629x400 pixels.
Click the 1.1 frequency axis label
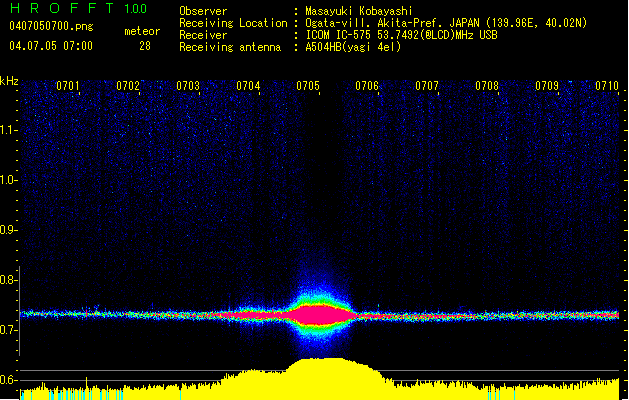(x=9, y=130)
